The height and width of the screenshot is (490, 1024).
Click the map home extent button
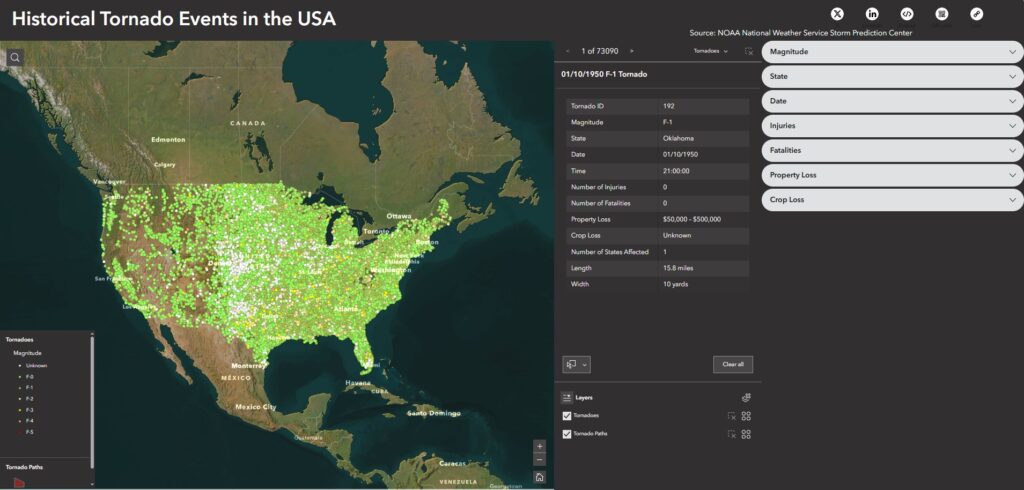click(x=540, y=477)
